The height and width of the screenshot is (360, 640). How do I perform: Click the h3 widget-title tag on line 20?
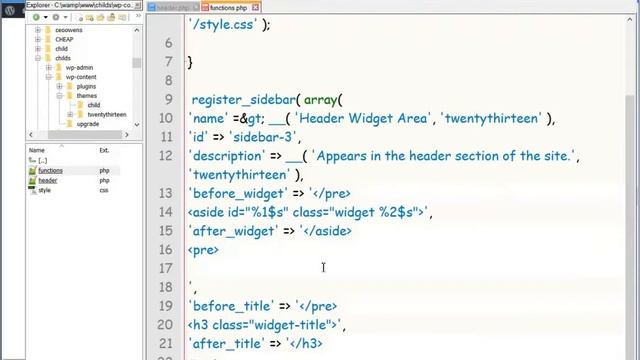[x=264, y=325]
